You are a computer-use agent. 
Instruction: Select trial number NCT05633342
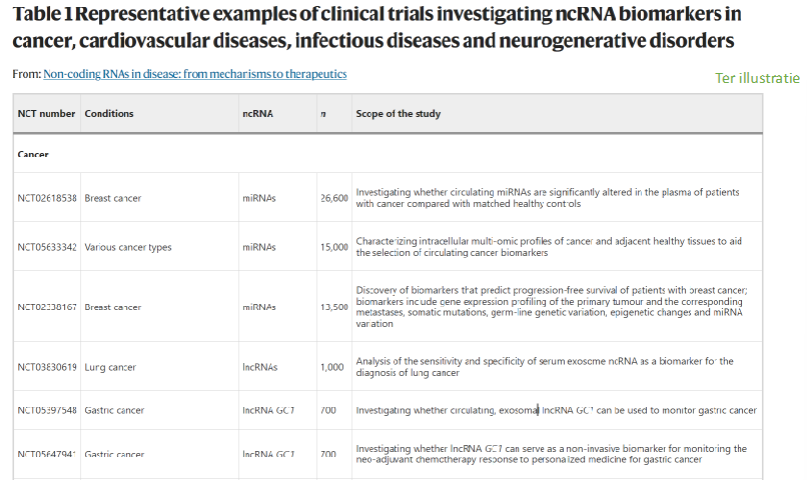47,247
